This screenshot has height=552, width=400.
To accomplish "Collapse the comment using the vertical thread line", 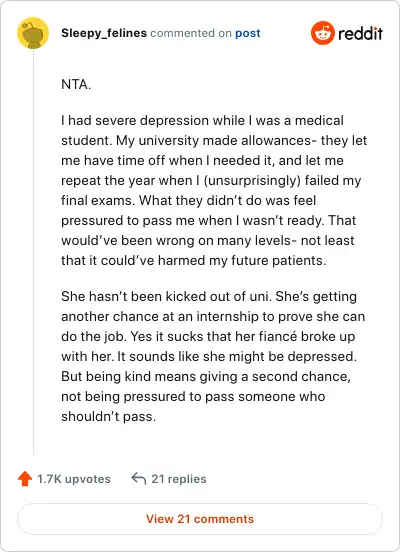I will point(33,252).
